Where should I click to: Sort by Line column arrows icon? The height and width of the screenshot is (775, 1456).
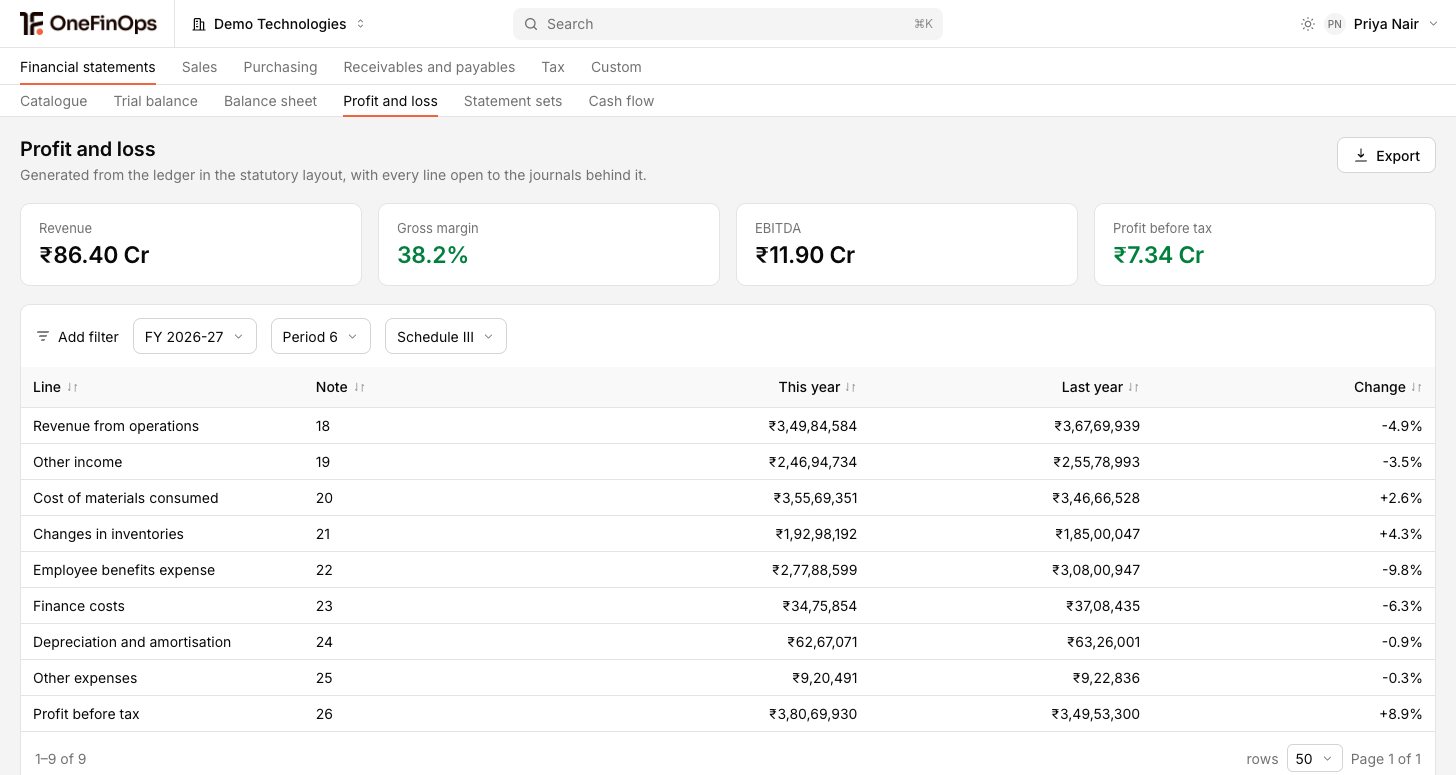[73, 387]
